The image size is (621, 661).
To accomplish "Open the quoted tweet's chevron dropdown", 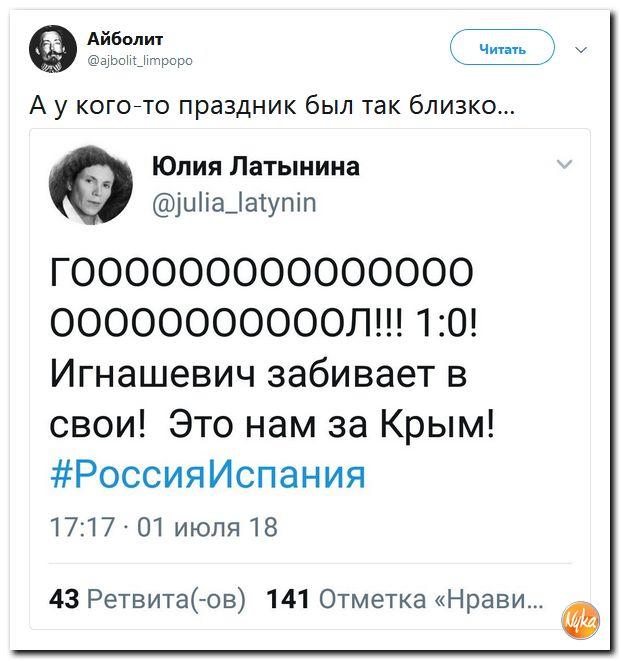I will pyautogui.click(x=563, y=164).
